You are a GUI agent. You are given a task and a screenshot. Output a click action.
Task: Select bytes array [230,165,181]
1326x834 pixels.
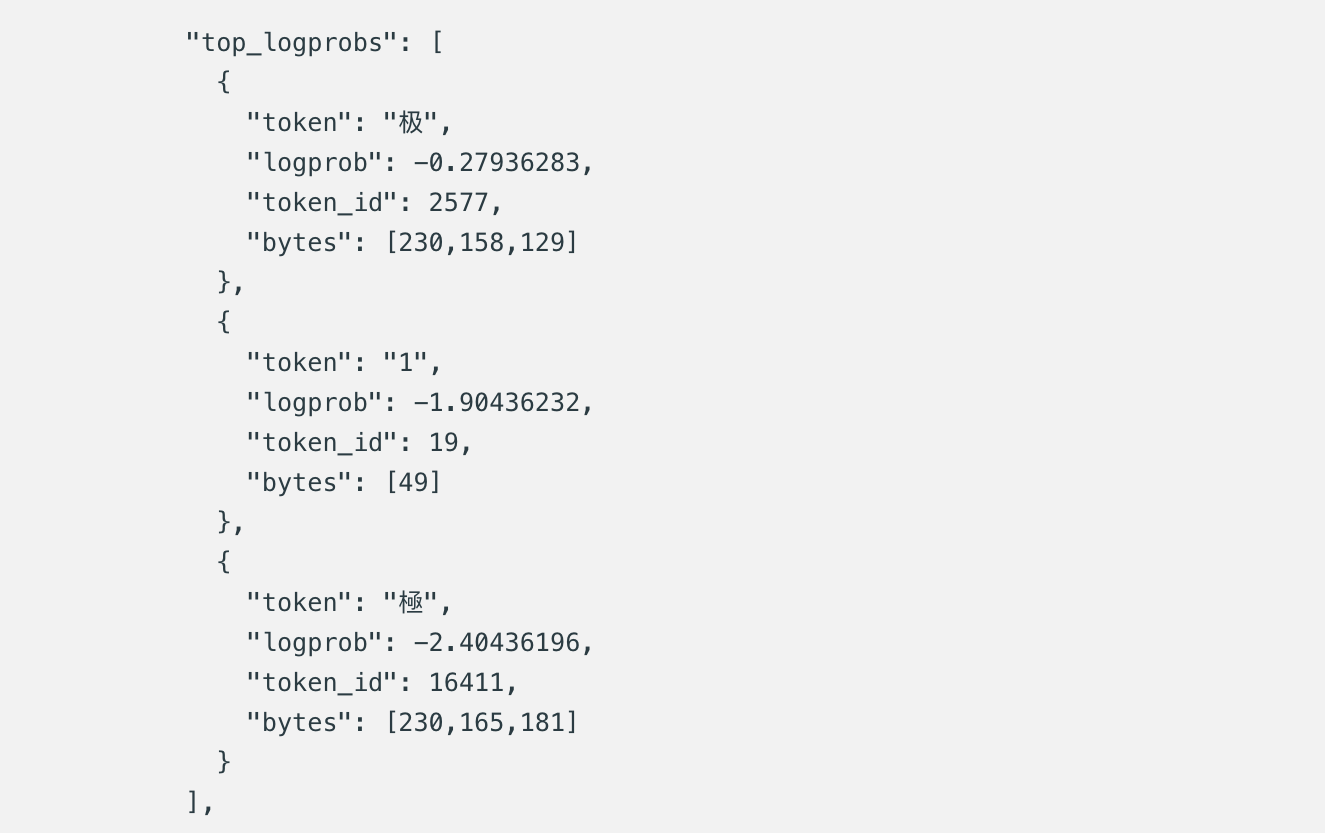[x=482, y=723]
